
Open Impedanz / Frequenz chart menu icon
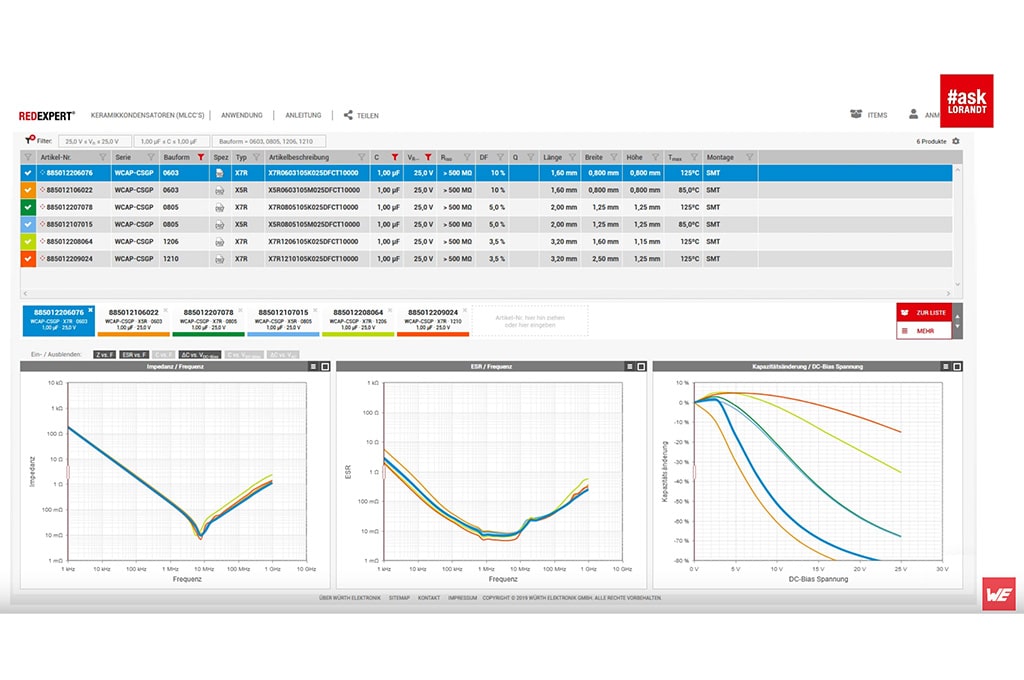coord(313,366)
